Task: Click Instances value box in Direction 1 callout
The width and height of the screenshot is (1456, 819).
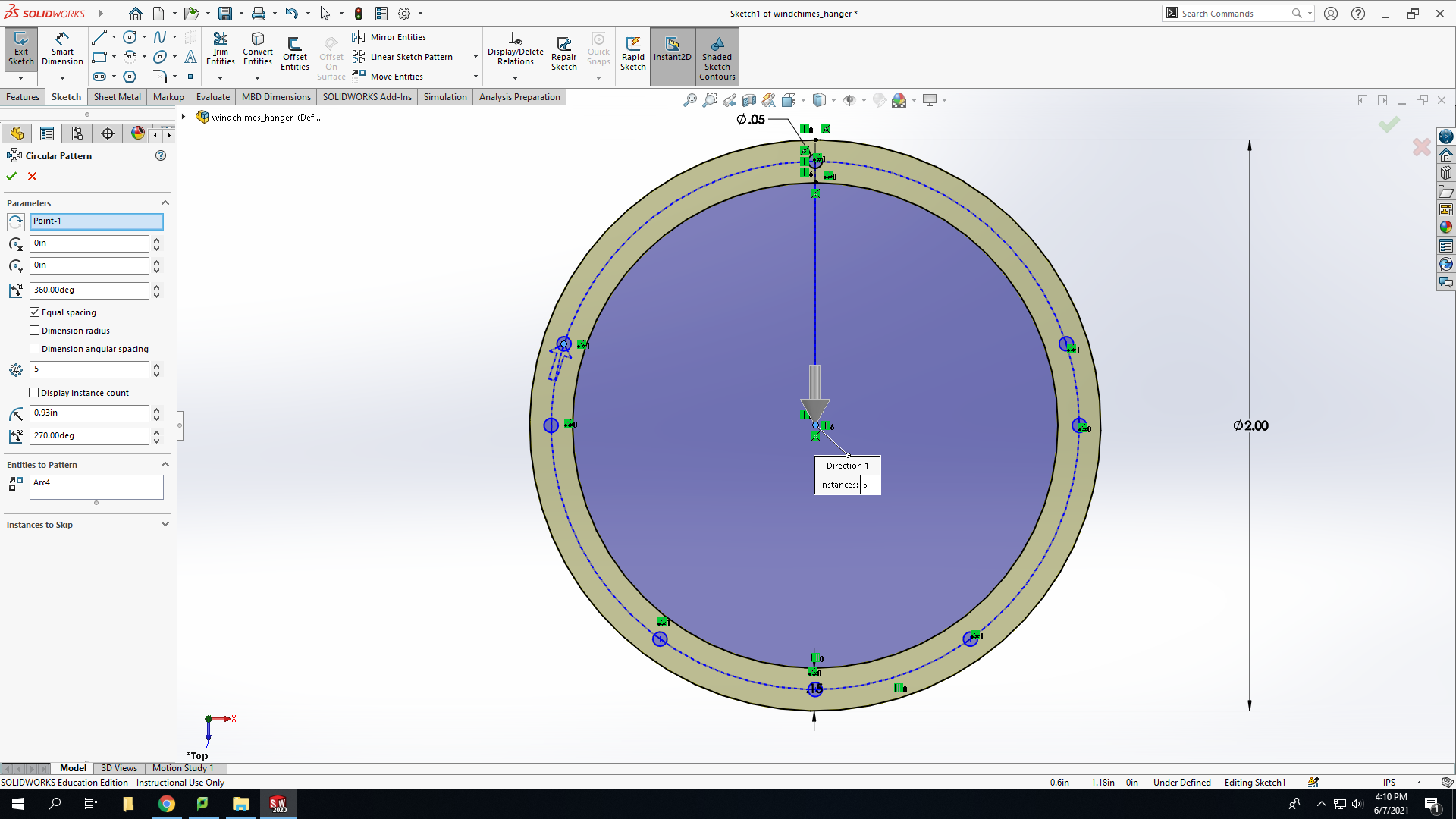Action: click(x=869, y=485)
